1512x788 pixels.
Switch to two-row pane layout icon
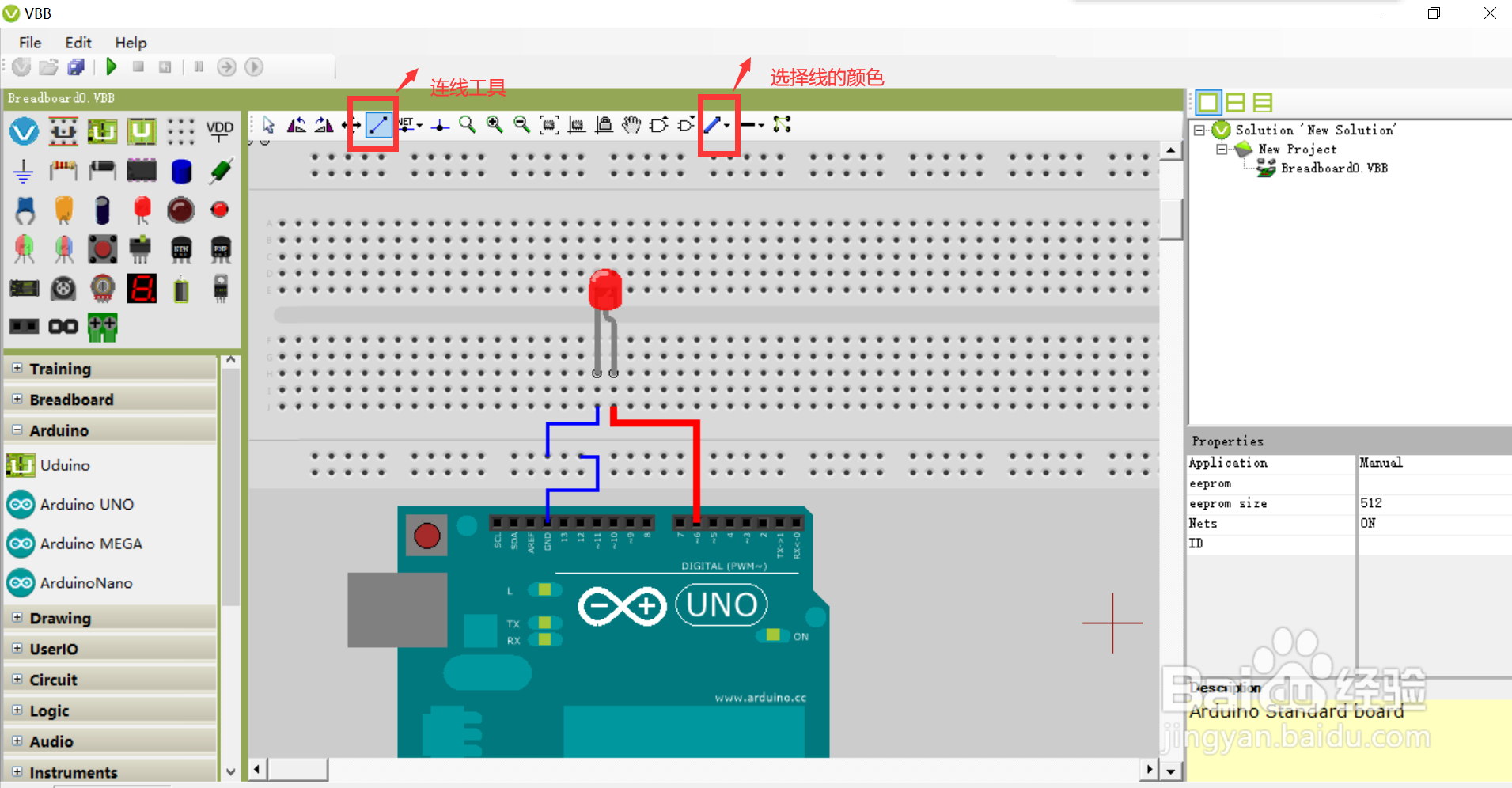point(1235,102)
